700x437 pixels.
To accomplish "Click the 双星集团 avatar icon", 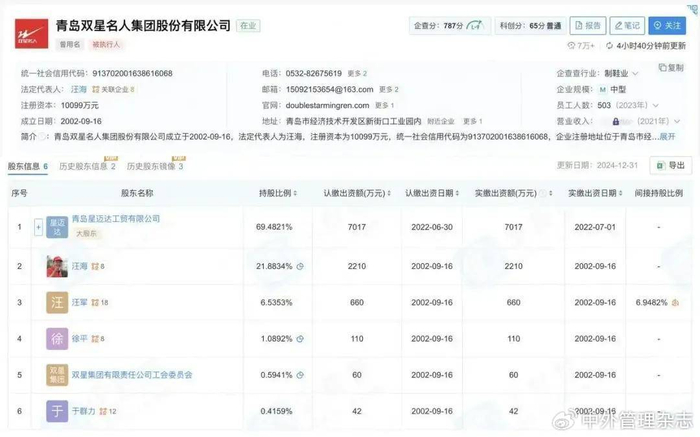I will 57,375.
